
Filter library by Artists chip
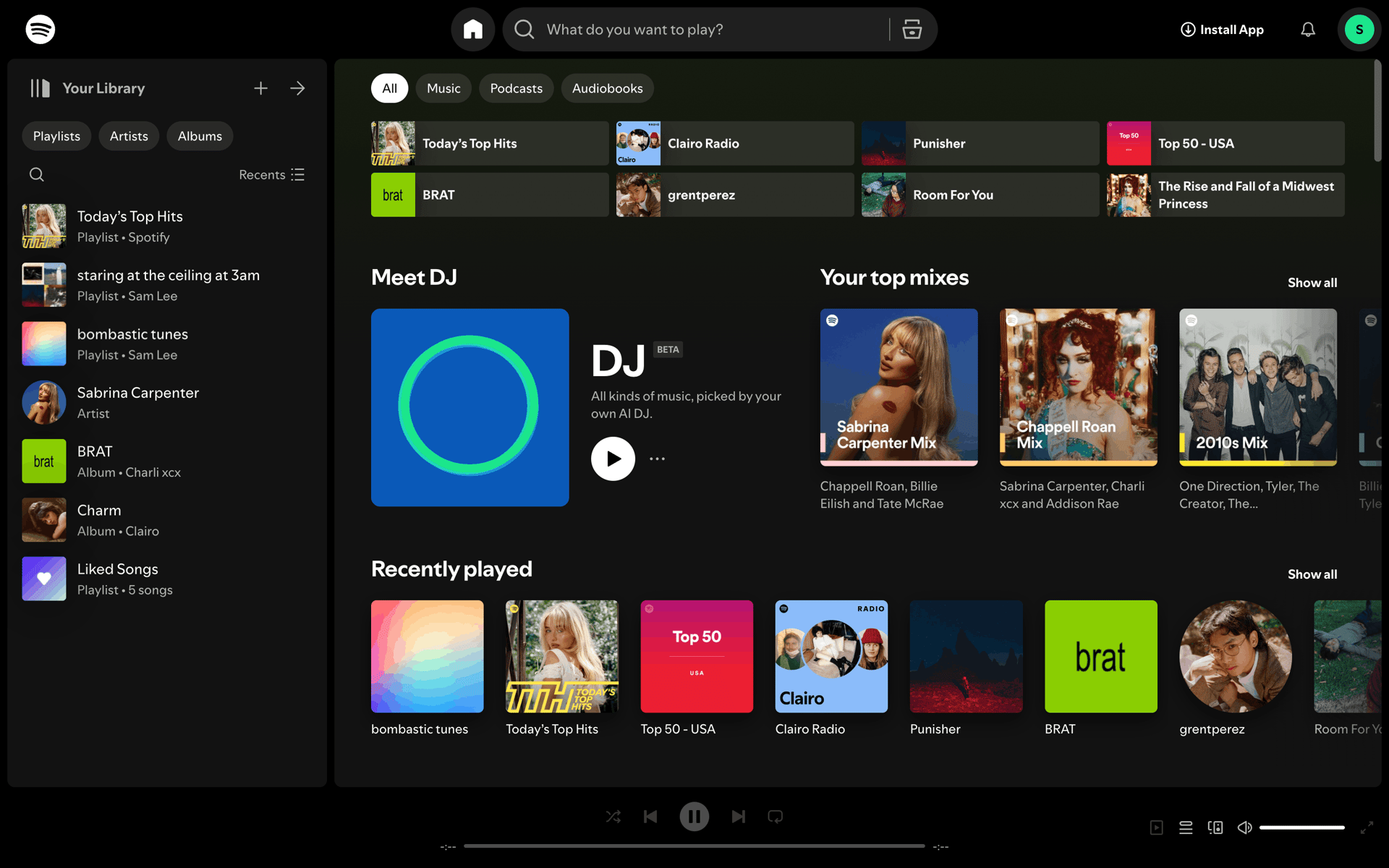129,136
